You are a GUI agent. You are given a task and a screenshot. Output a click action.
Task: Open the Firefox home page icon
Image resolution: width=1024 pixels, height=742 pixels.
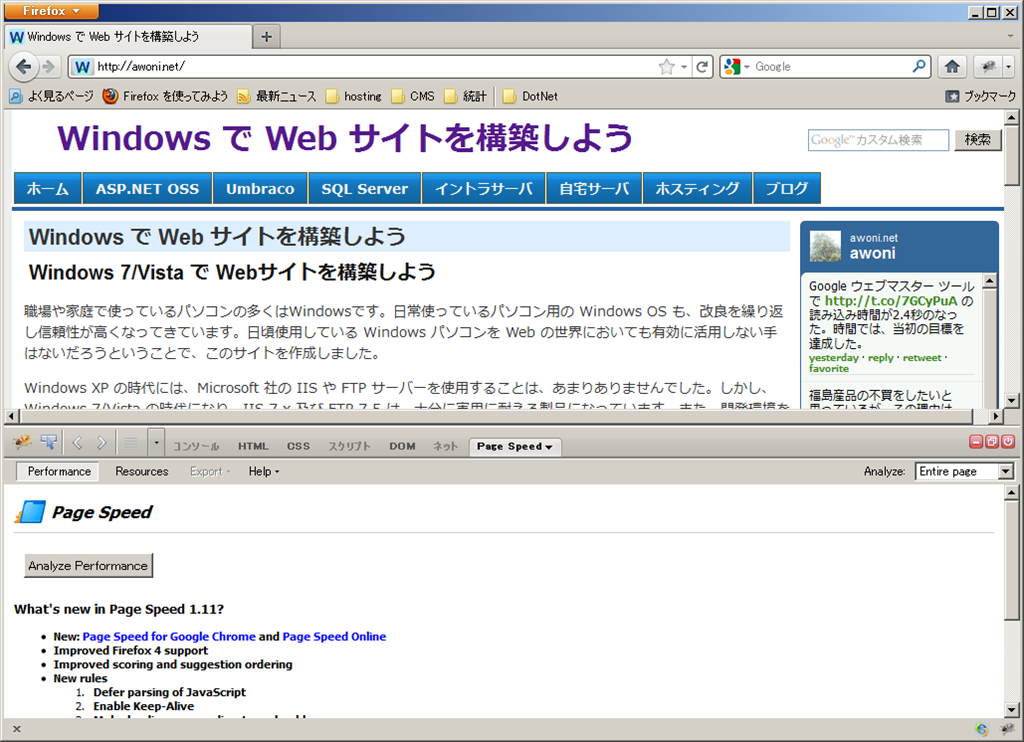tap(952, 67)
